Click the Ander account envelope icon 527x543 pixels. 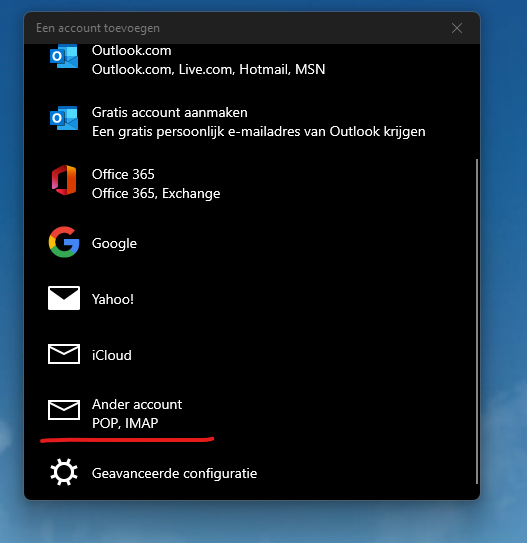click(64, 410)
